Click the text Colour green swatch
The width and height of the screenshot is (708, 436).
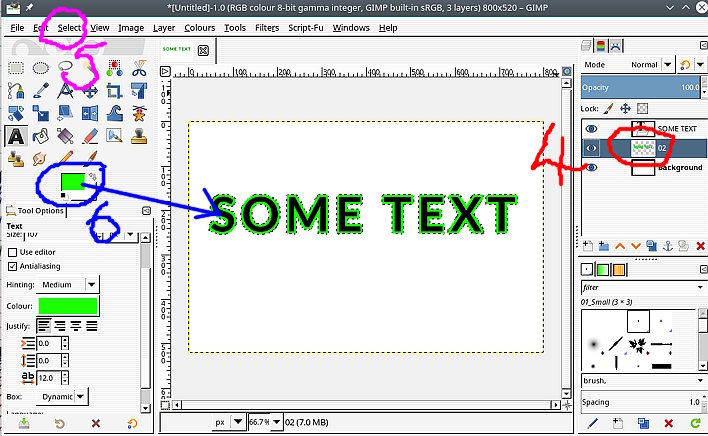[68, 306]
